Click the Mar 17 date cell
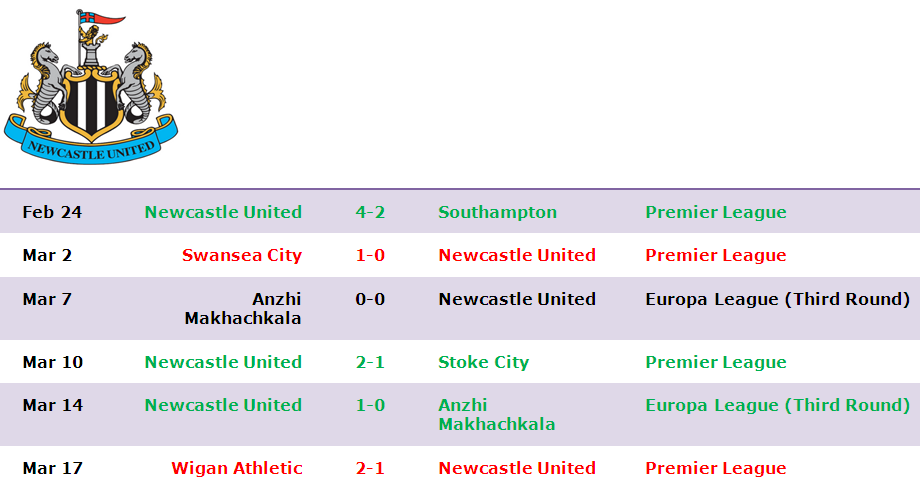Viewport: 920px width, 489px height. pos(53,468)
